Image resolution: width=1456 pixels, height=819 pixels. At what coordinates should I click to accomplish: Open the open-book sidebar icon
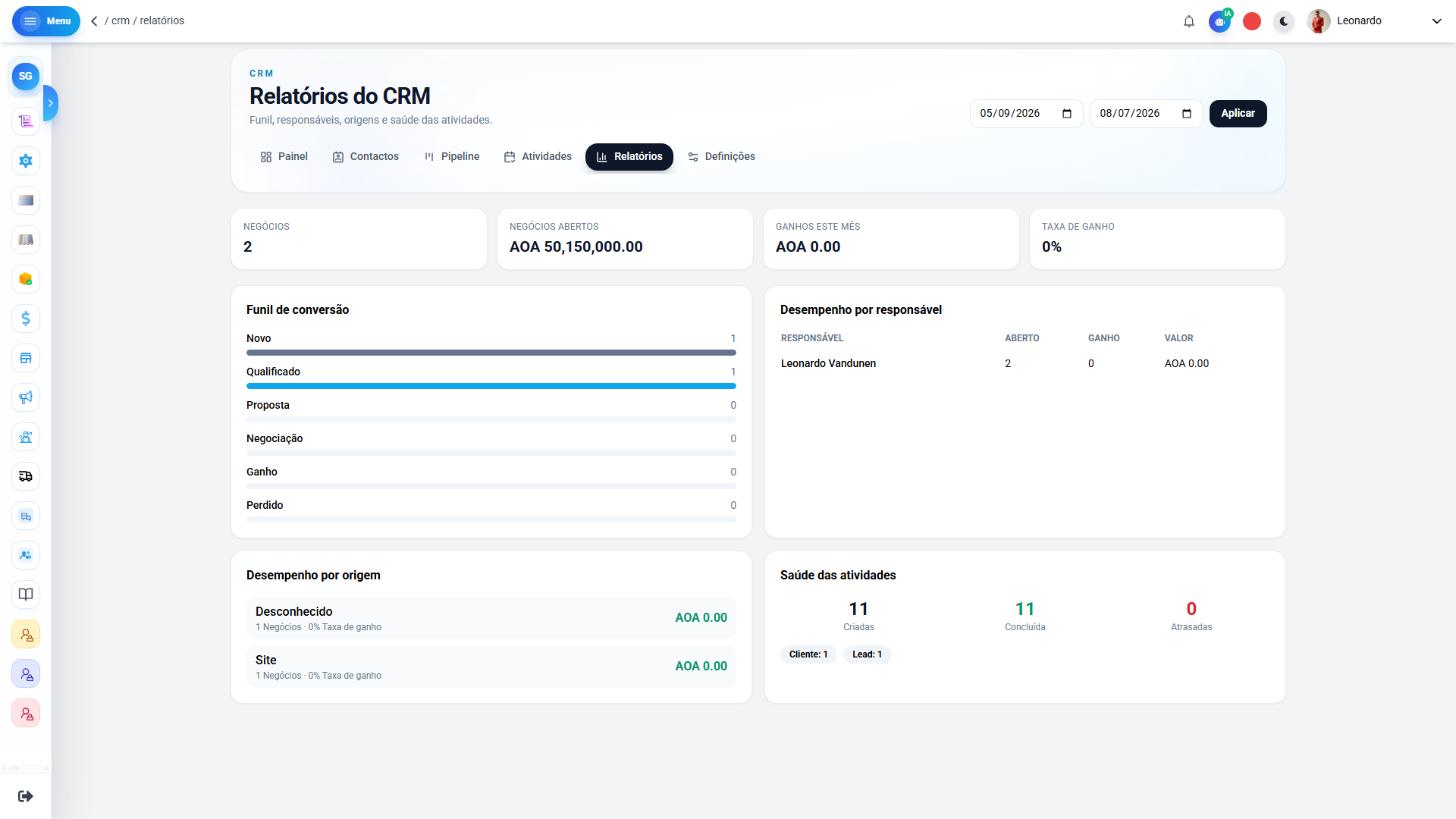26,595
